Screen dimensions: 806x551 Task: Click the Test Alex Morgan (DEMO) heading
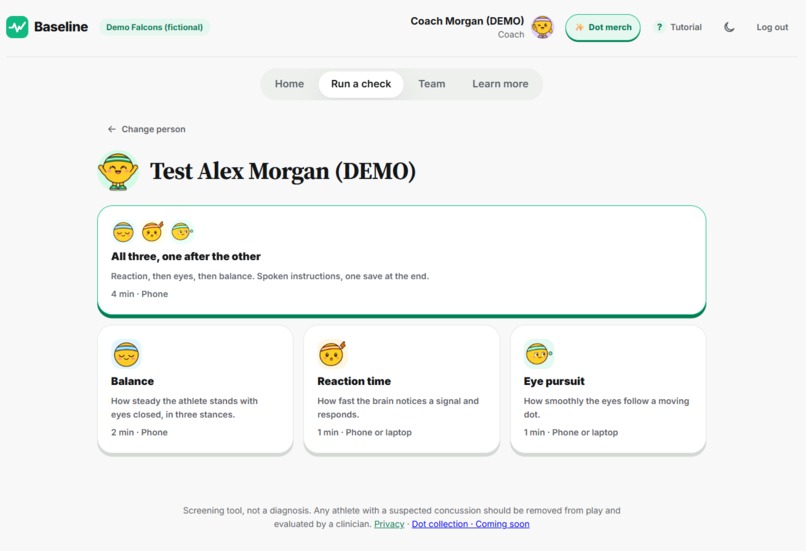[x=283, y=171]
